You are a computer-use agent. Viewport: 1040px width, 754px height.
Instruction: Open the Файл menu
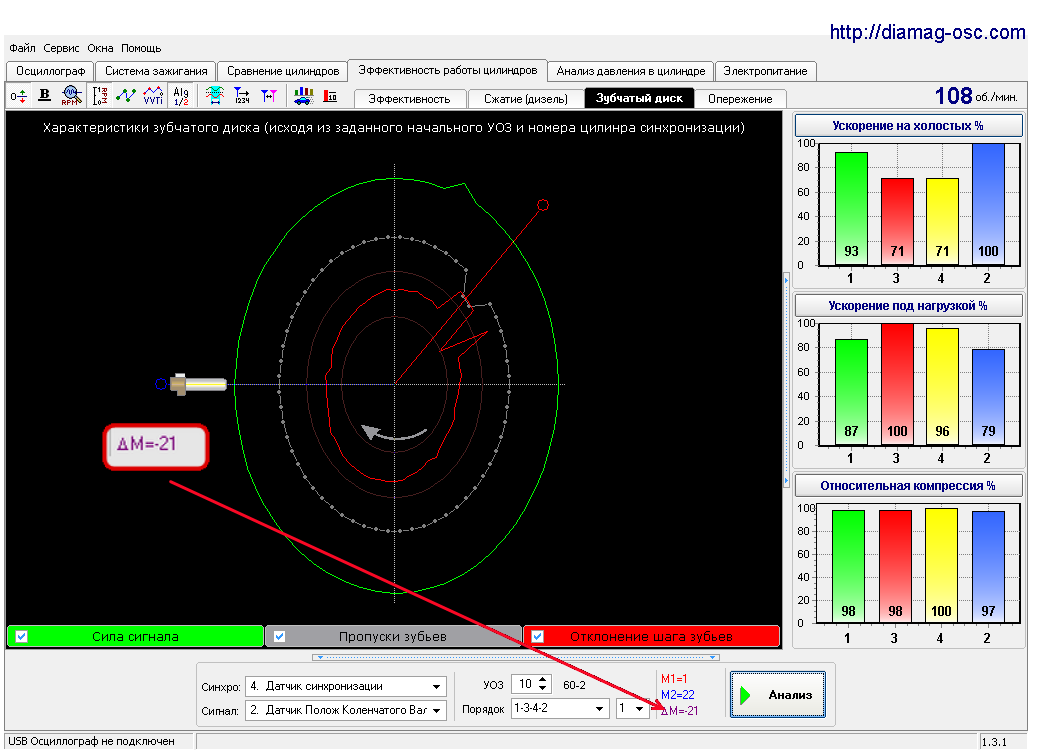coord(23,48)
